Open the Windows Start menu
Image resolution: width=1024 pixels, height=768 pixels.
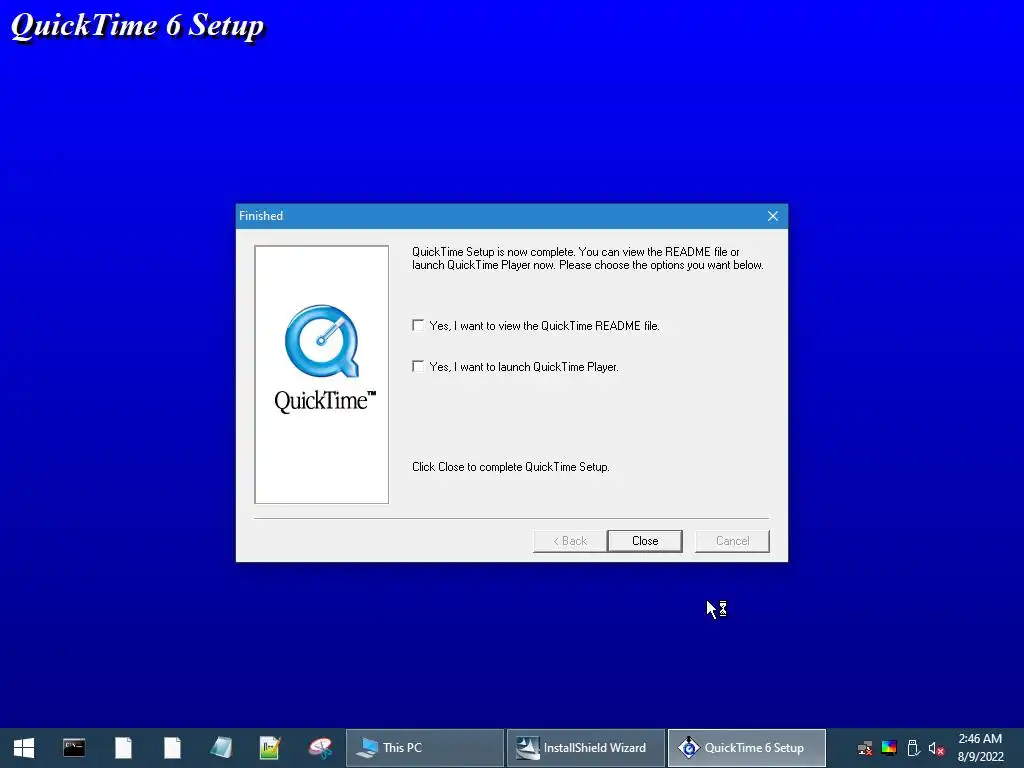24,748
